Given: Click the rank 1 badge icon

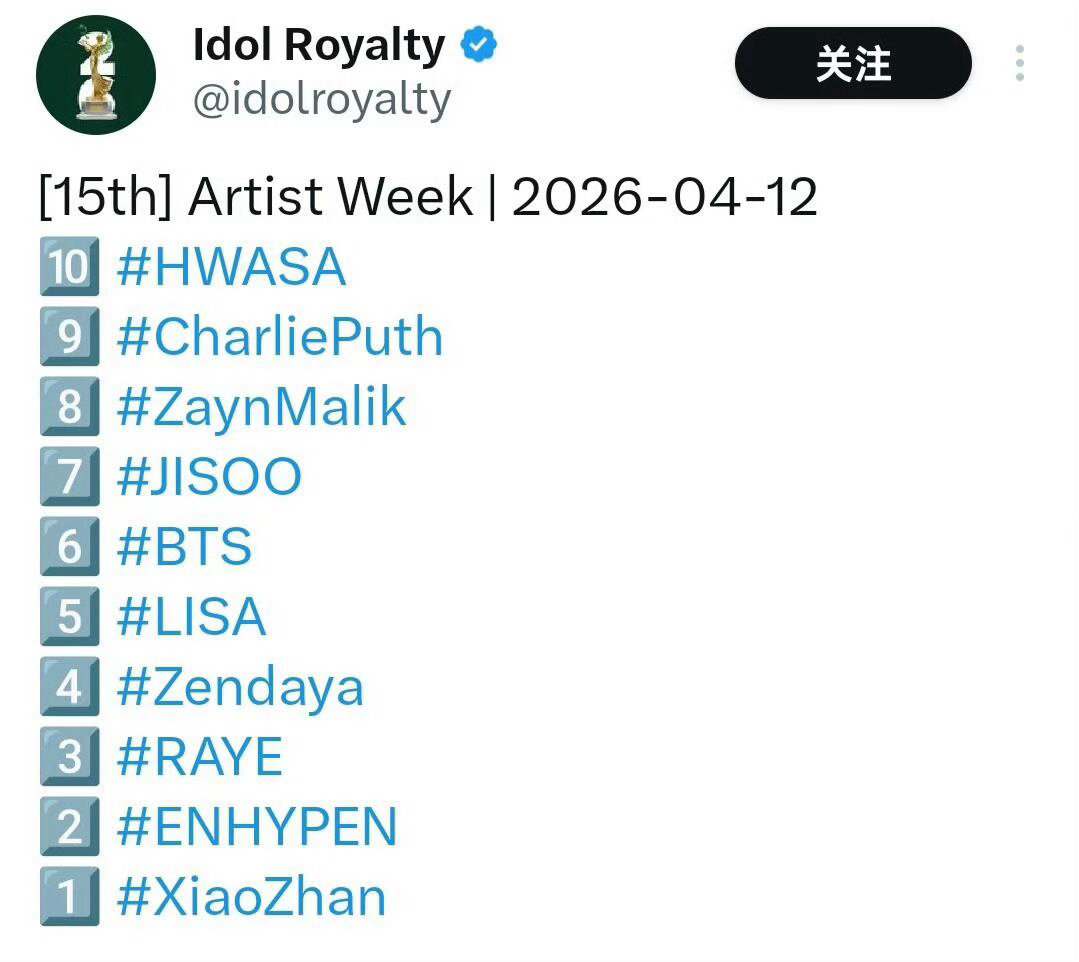Looking at the screenshot, I should [x=68, y=896].
